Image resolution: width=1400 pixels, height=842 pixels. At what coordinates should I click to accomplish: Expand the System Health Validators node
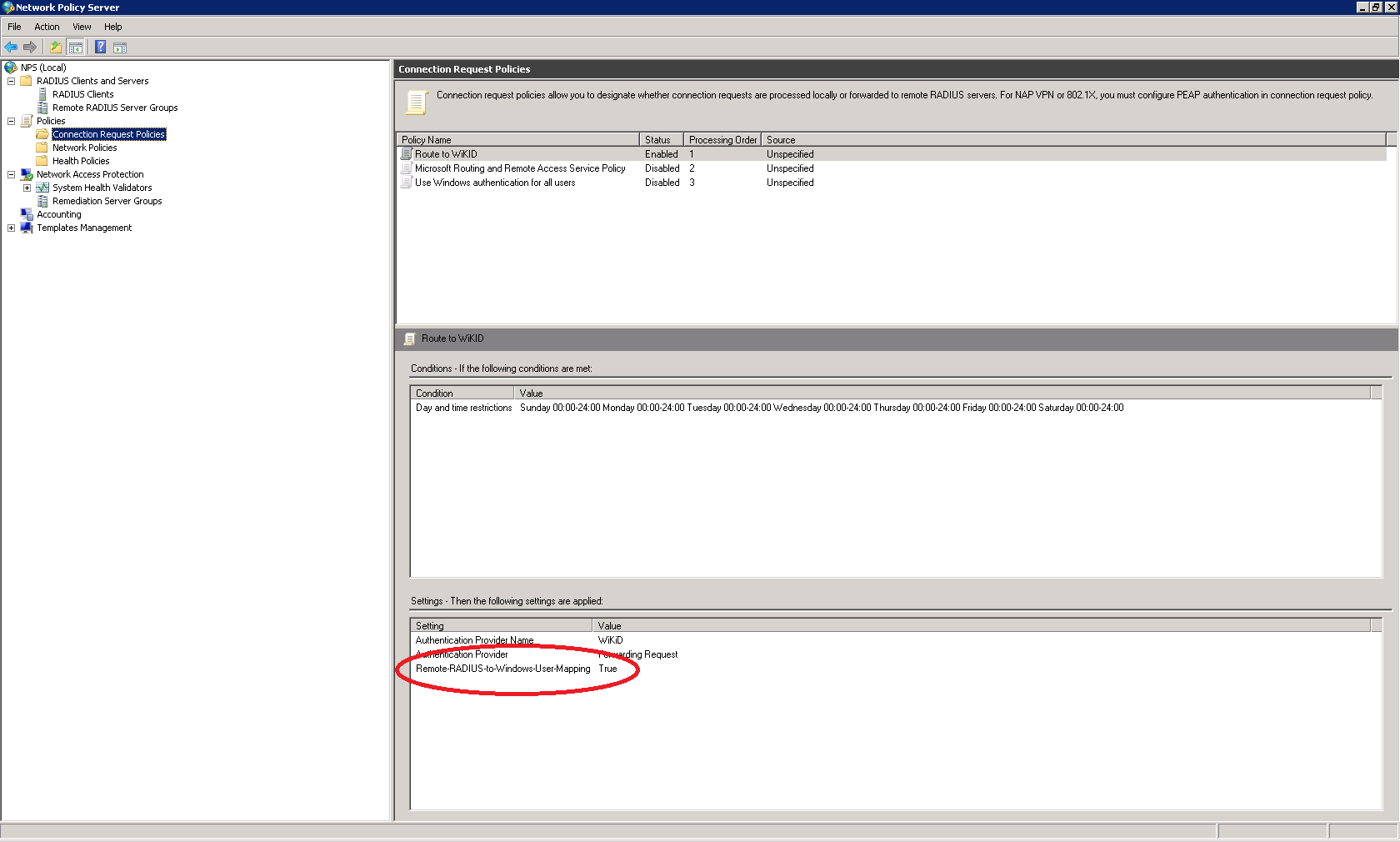coord(26,188)
